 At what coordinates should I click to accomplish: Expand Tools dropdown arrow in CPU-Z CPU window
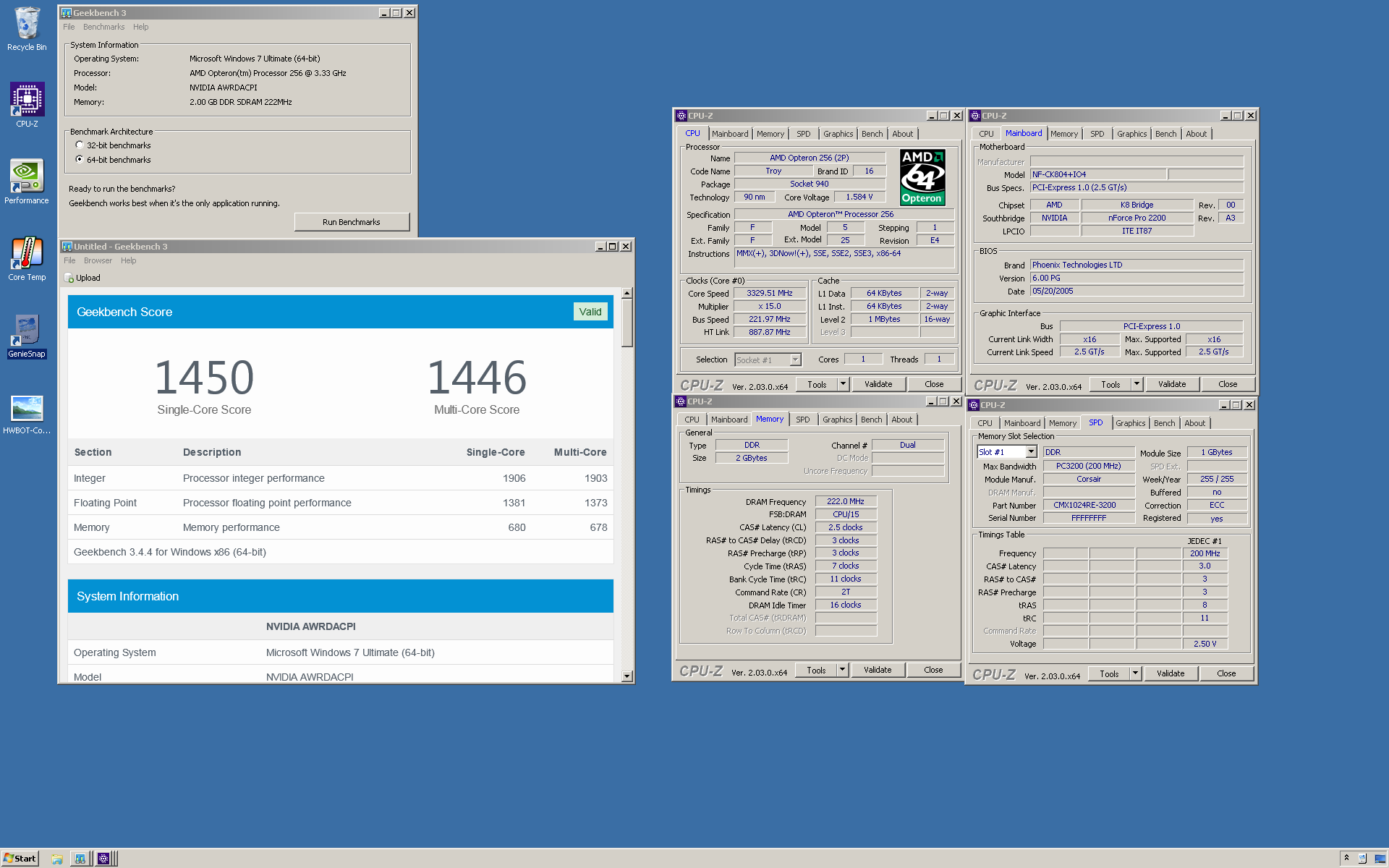(x=843, y=384)
